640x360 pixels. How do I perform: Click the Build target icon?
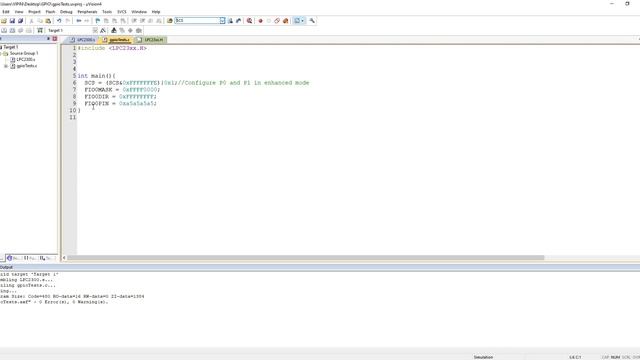point(12,31)
